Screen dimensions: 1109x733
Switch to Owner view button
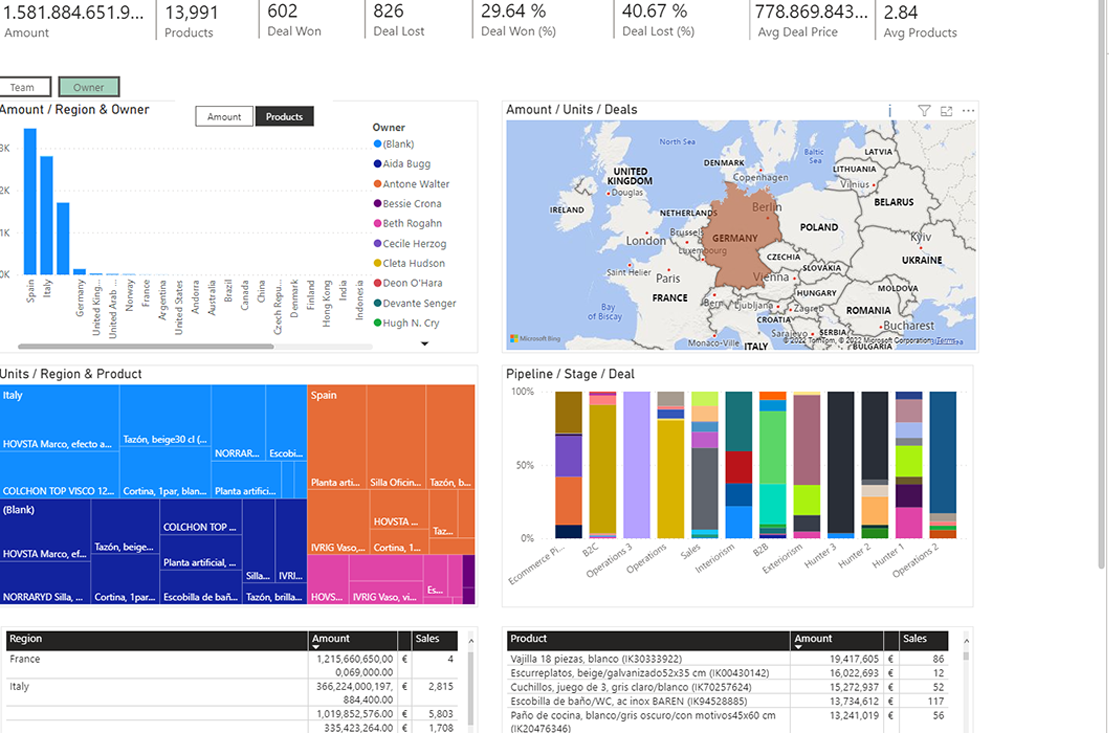click(x=88, y=87)
